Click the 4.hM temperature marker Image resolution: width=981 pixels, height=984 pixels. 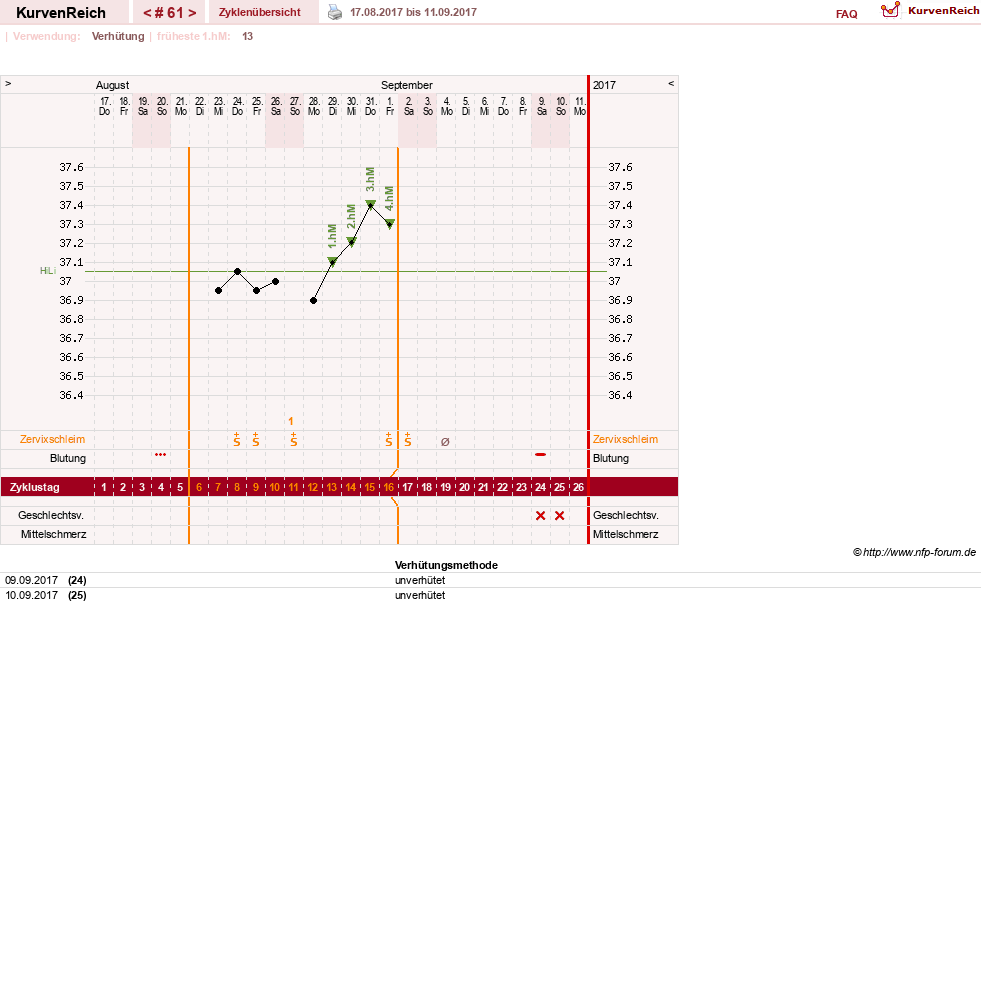[390, 223]
